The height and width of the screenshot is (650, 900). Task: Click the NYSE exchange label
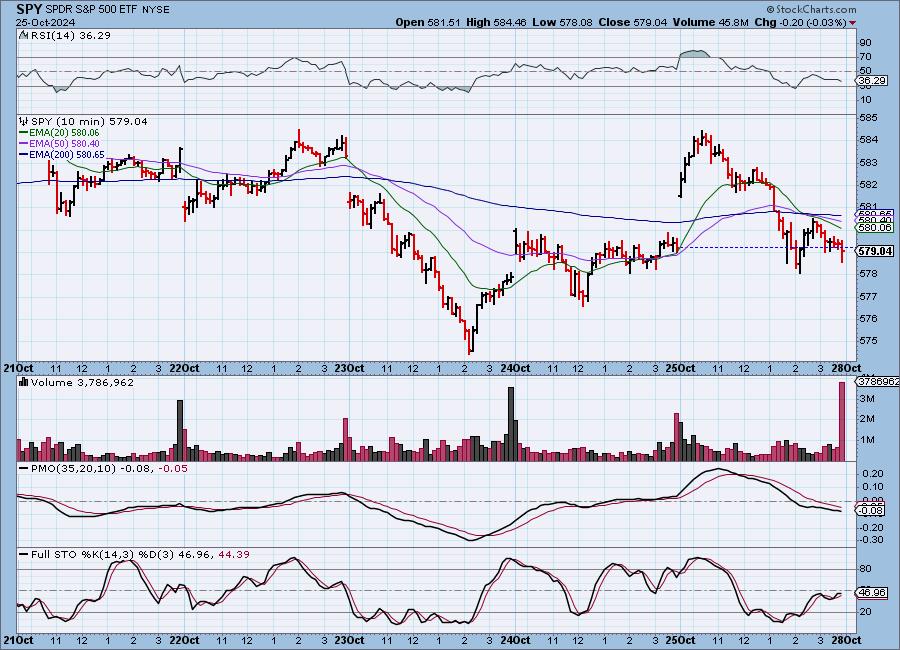[x=158, y=10]
